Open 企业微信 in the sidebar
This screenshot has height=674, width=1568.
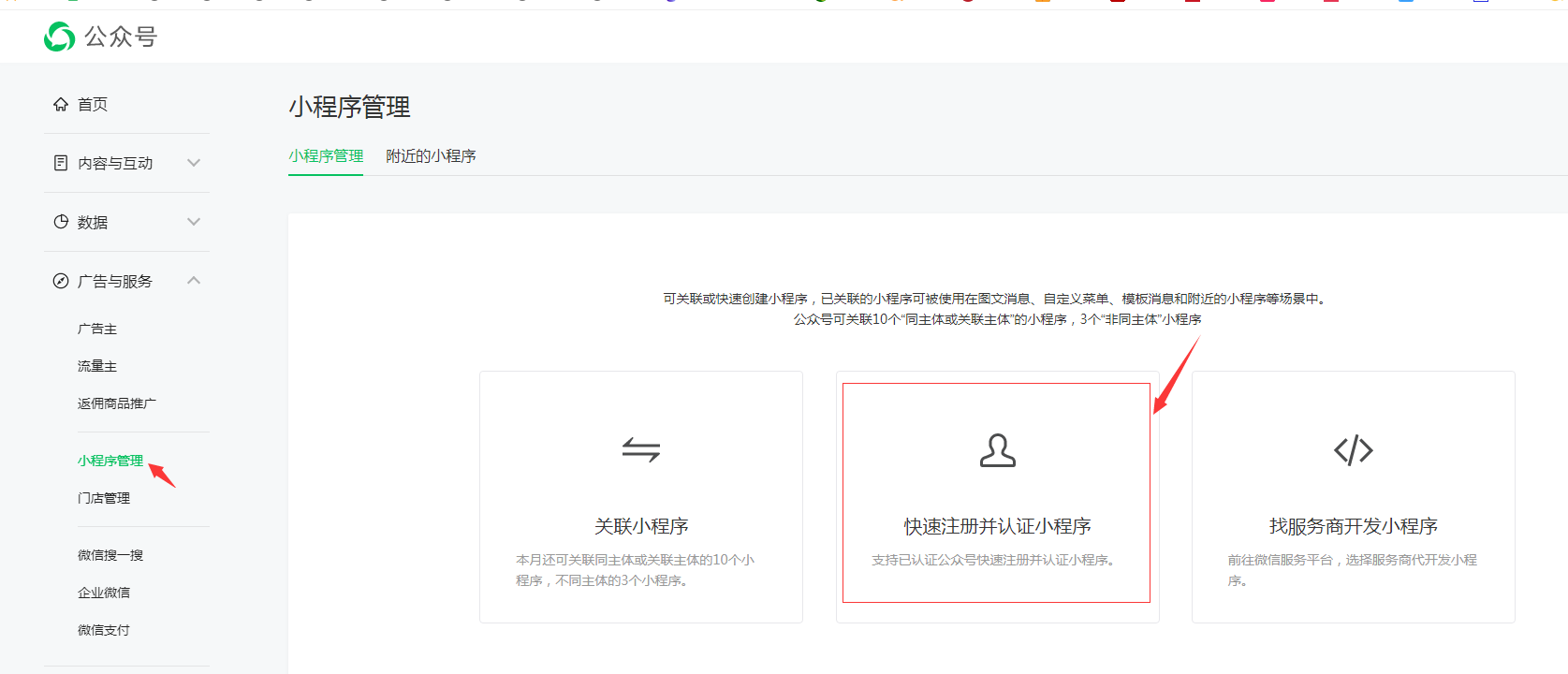coord(104,593)
